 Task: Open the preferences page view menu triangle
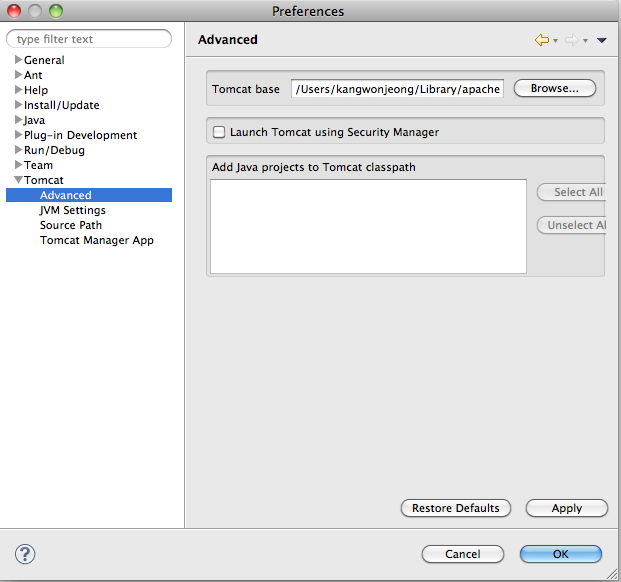[602, 40]
